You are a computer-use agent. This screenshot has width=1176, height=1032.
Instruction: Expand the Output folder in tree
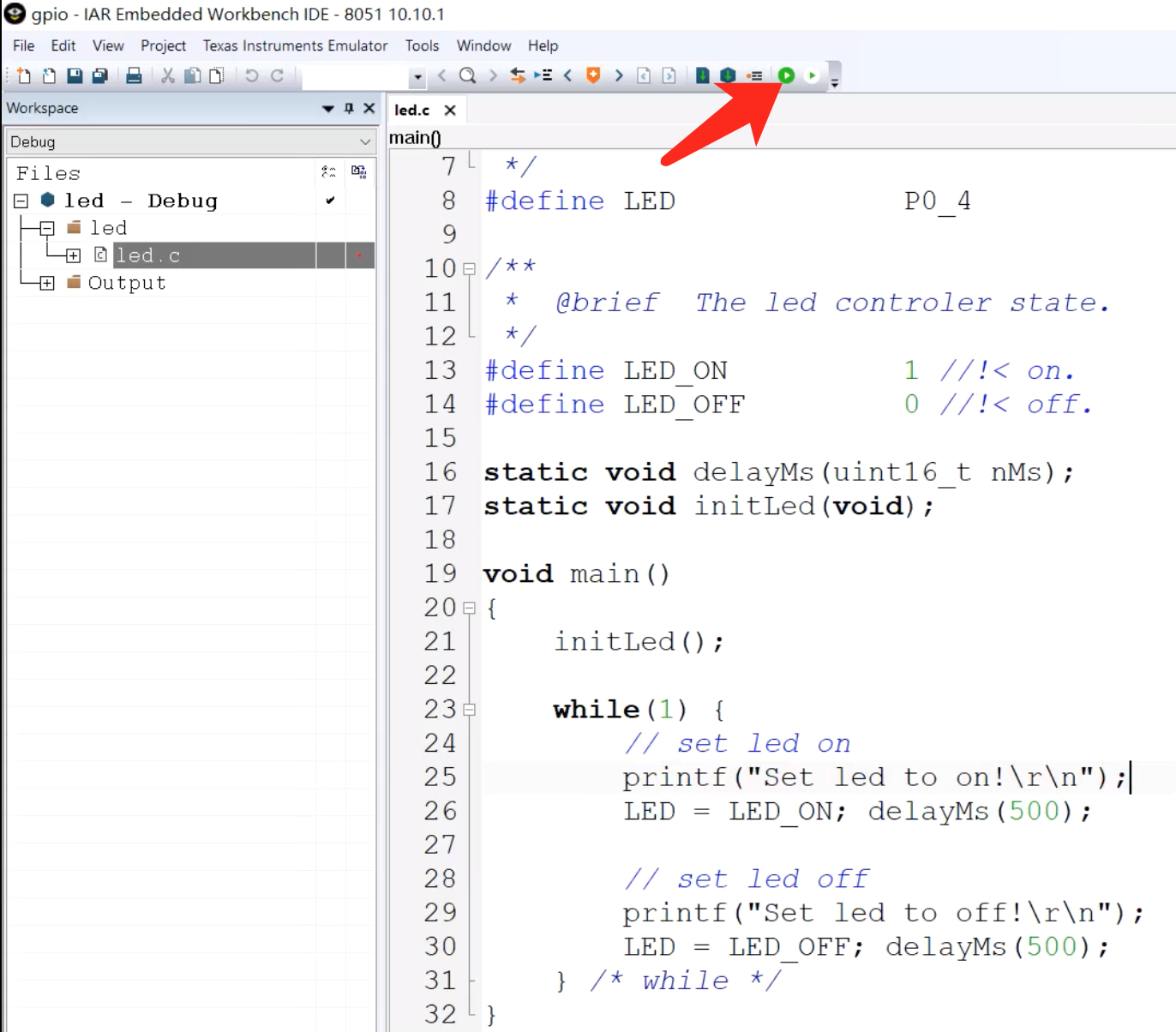pos(47,283)
